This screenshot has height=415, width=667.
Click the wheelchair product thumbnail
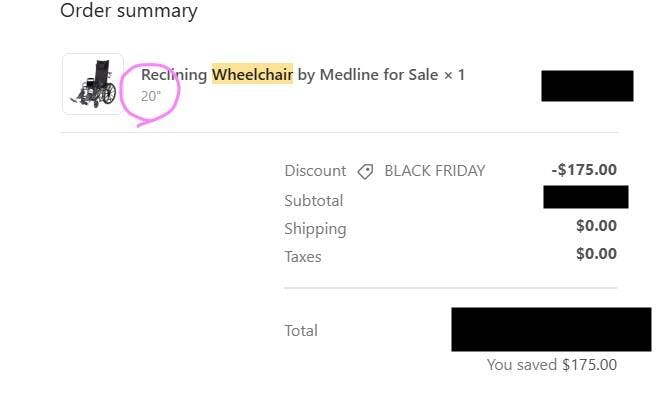pyautogui.click(x=93, y=84)
